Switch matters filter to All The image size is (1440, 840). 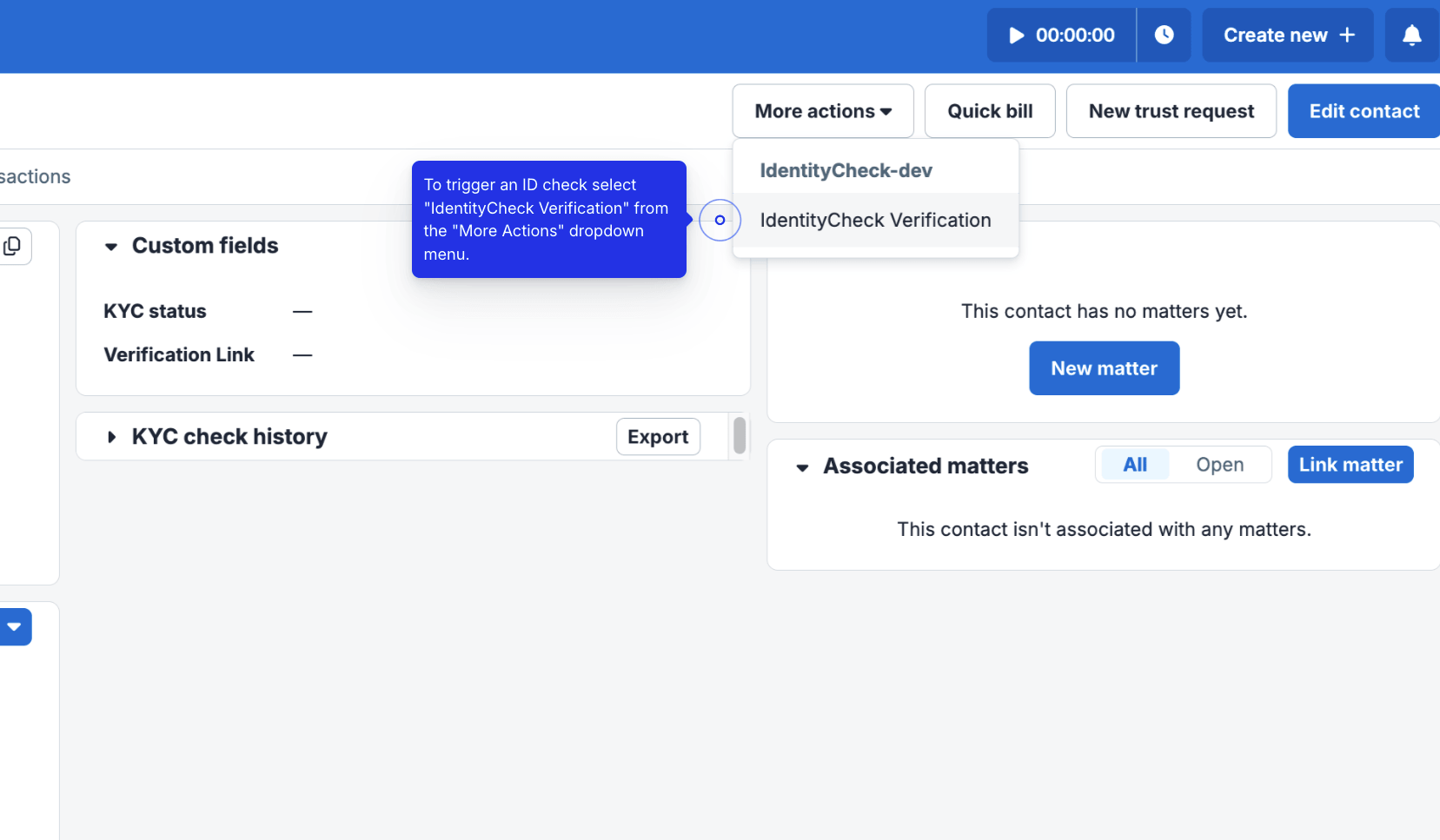click(1134, 466)
